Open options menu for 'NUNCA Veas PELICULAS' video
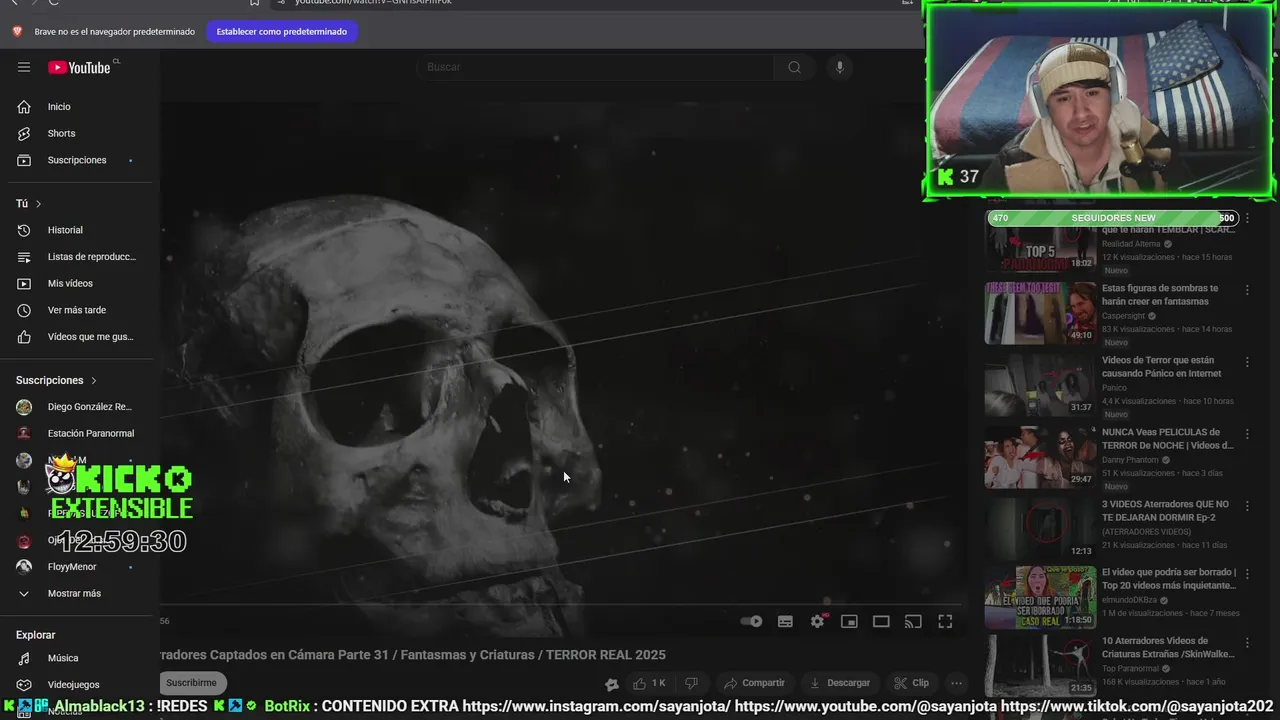The image size is (1280, 720). point(1247,434)
